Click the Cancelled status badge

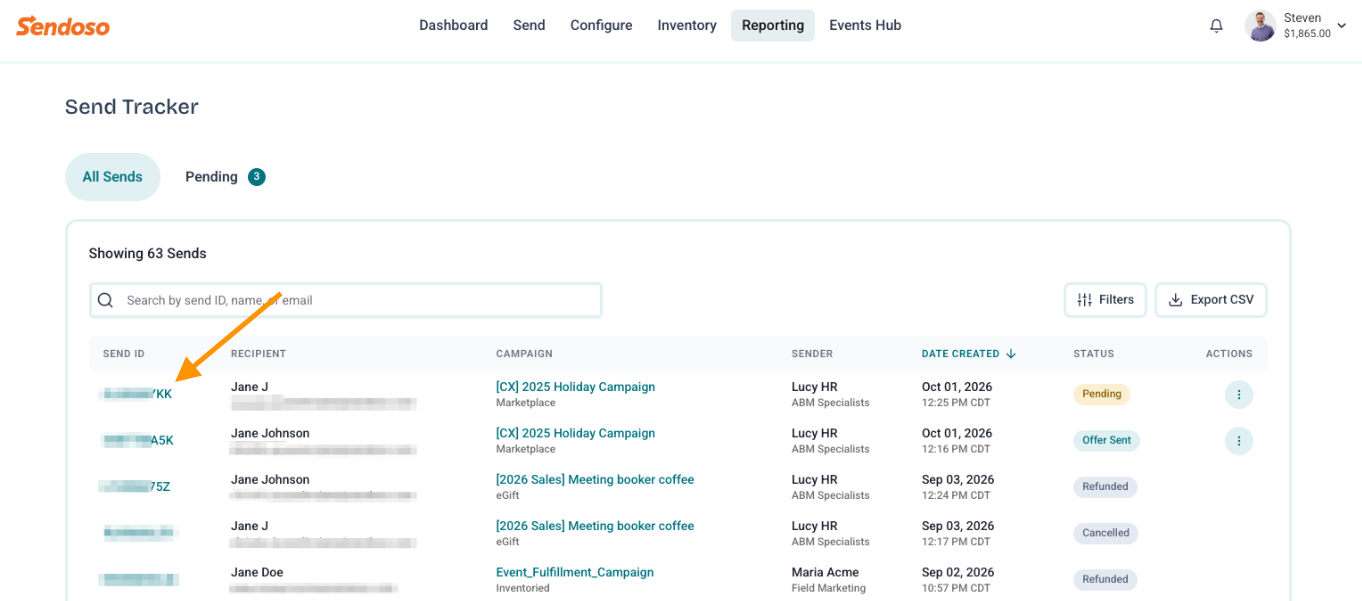1105,533
